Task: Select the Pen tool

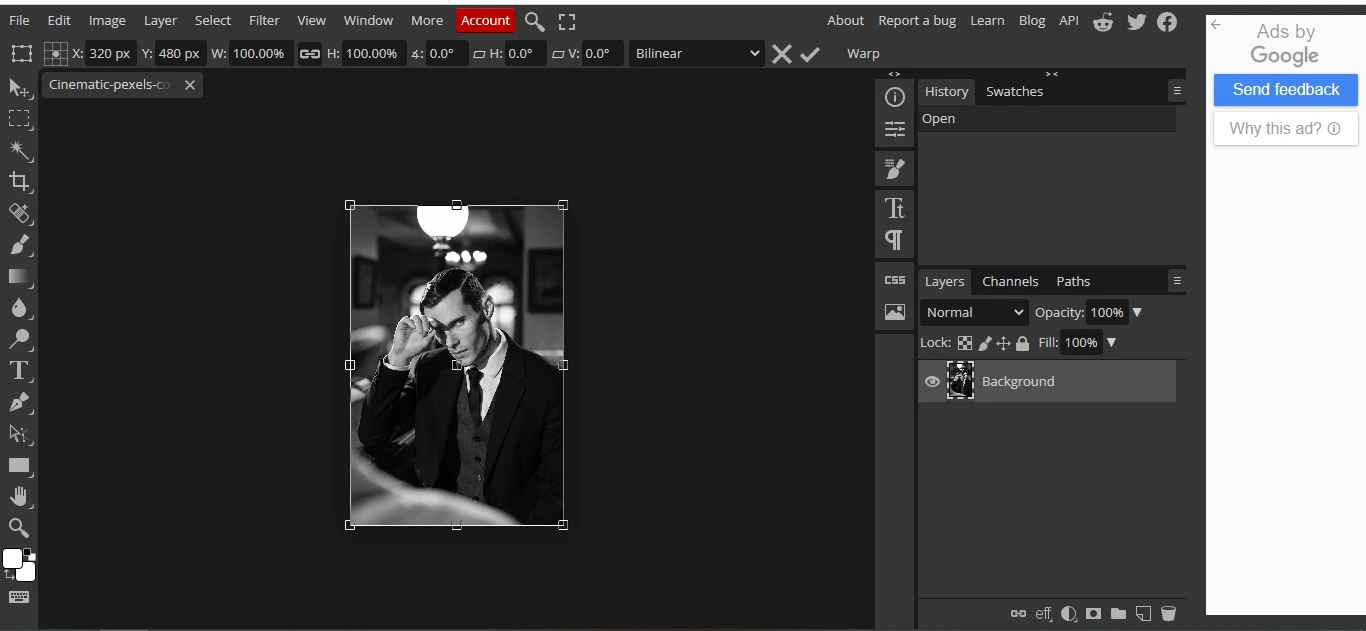Action: click(x=19, y=402)
